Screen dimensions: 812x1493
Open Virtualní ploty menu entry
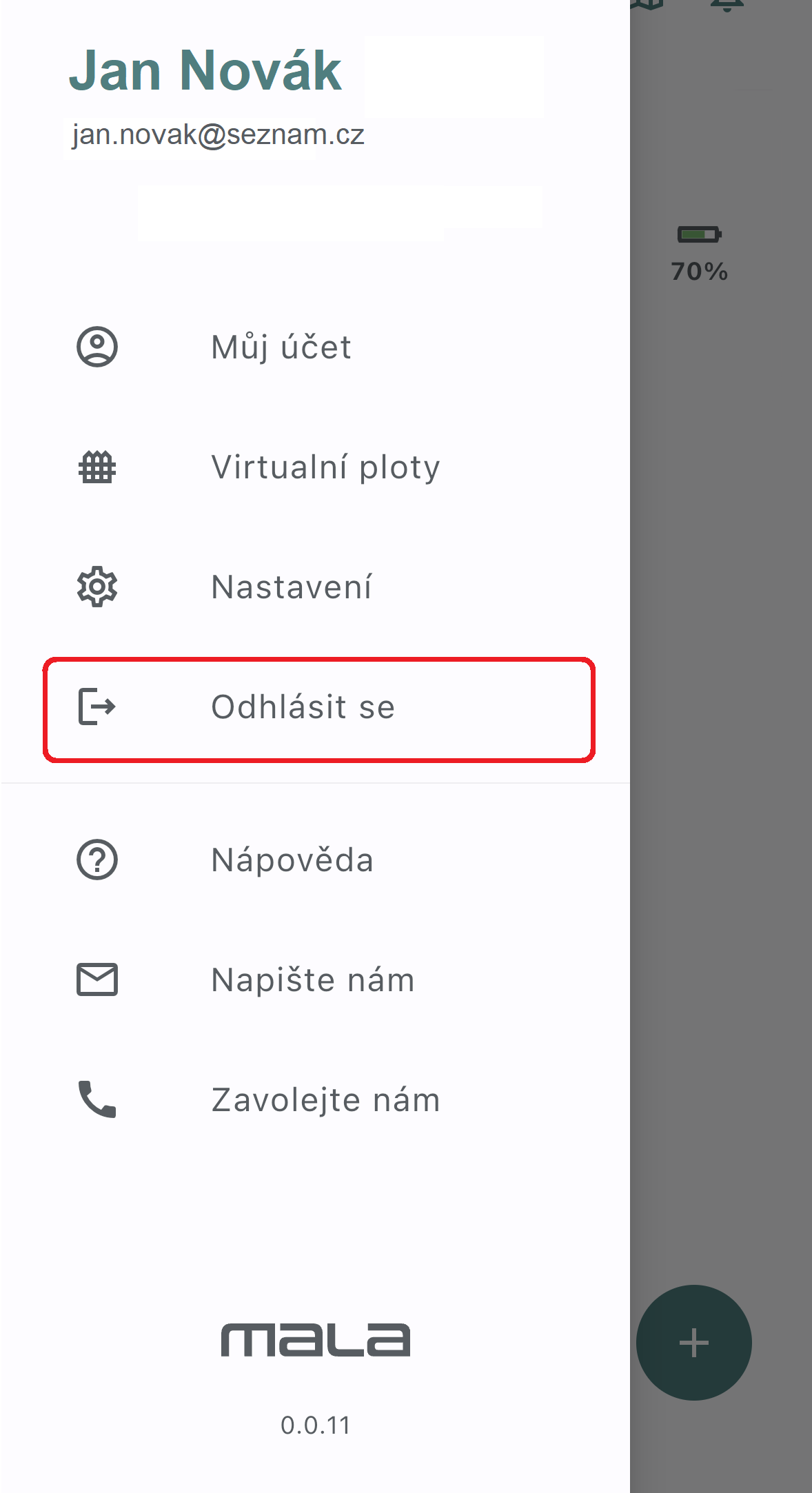(315, 467)
